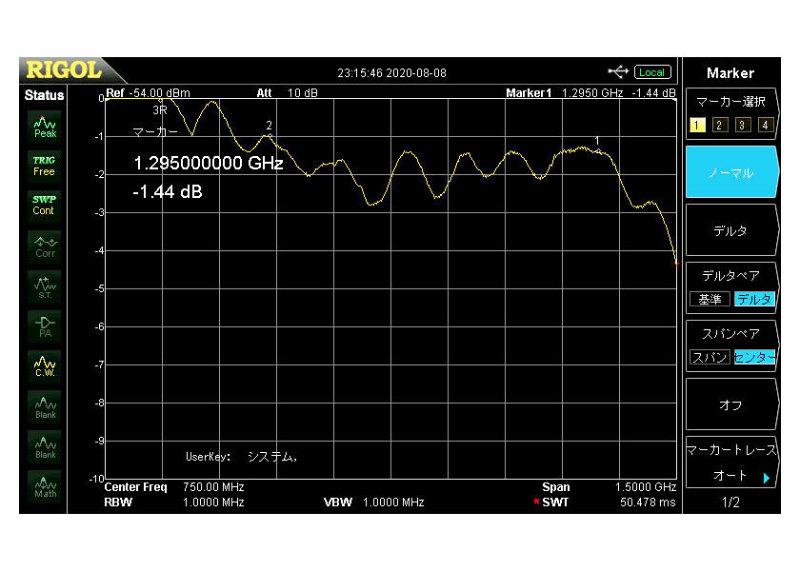This screenshot has height=571, width=800.
Task: Select marker 4 in マーカー選択
Action: click(765, 125)
